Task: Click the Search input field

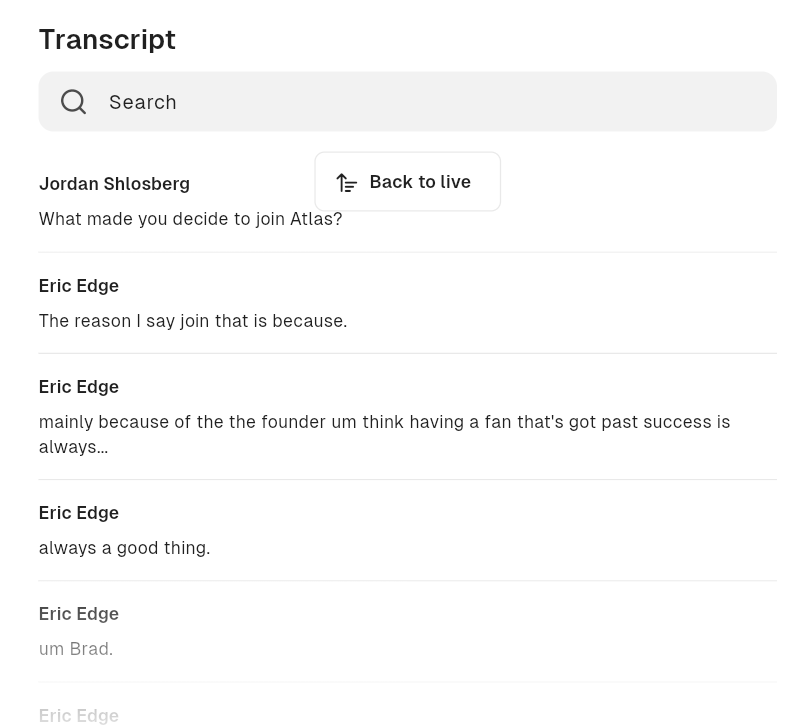Action: pos(400,101)
